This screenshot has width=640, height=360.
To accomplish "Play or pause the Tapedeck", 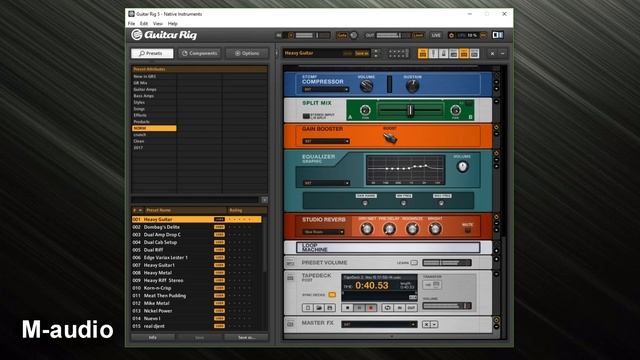I will tap(359, 308).
